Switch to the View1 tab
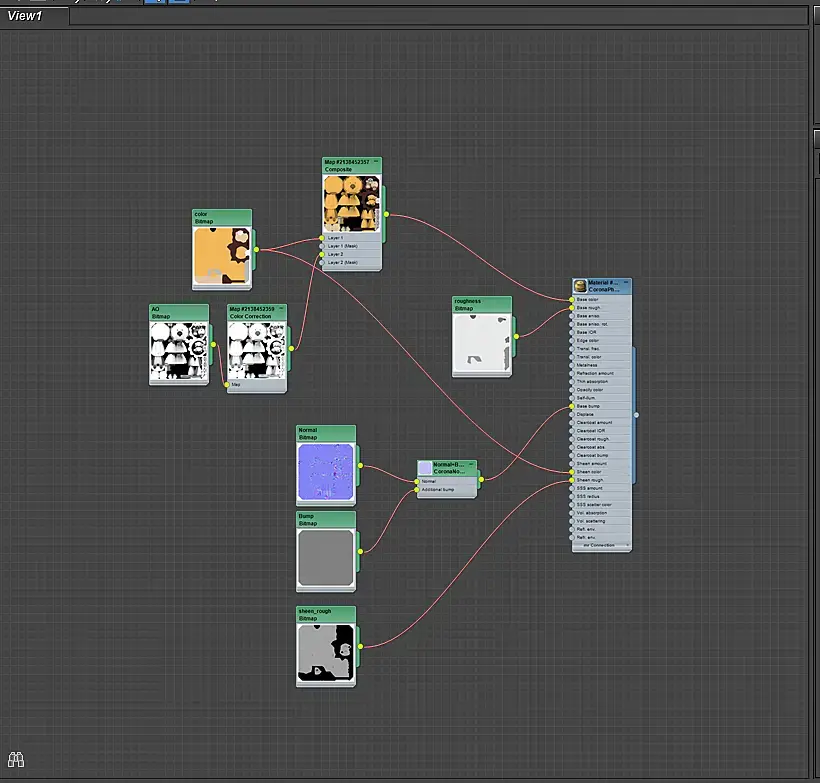 [x=25, y=16]
